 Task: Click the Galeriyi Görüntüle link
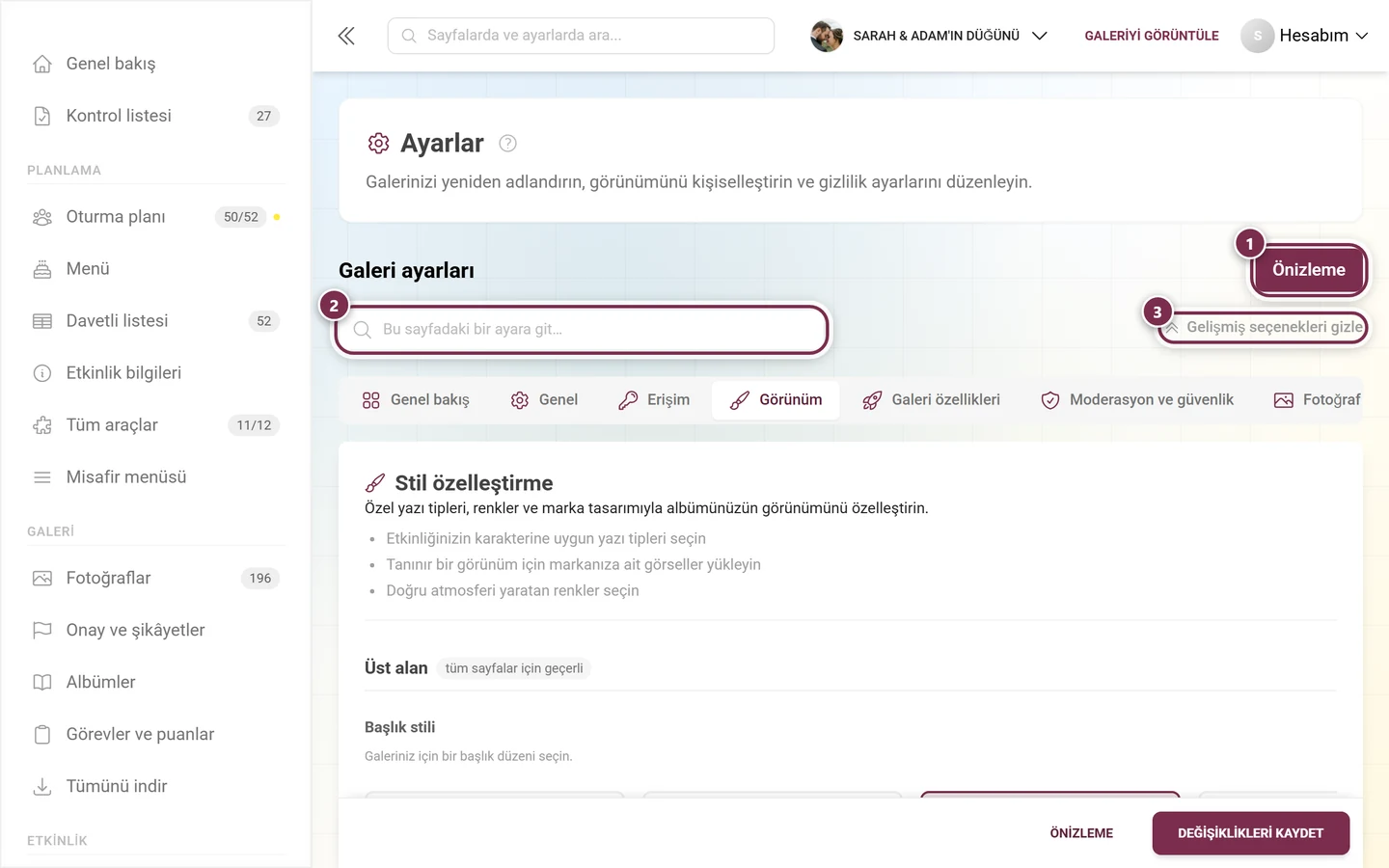coord(1152,36)
